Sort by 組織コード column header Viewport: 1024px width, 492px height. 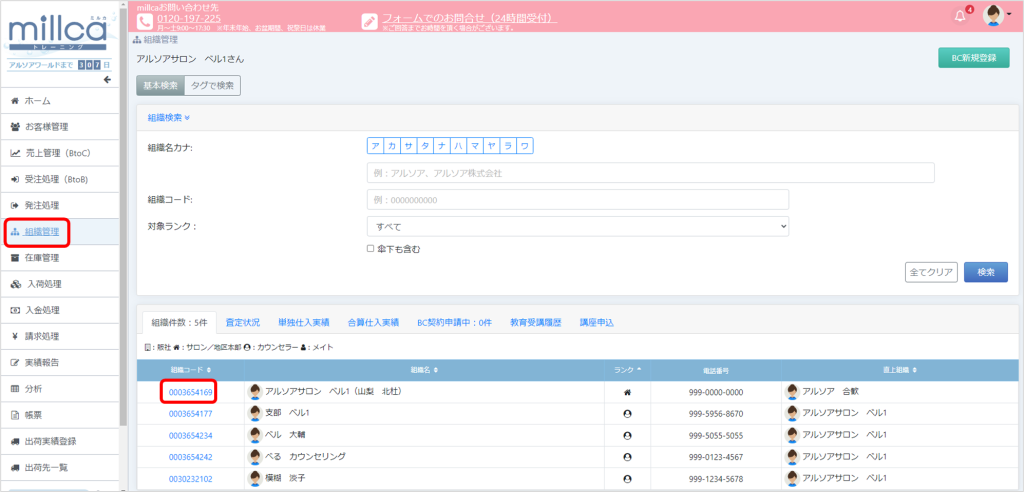pos(189,369)
